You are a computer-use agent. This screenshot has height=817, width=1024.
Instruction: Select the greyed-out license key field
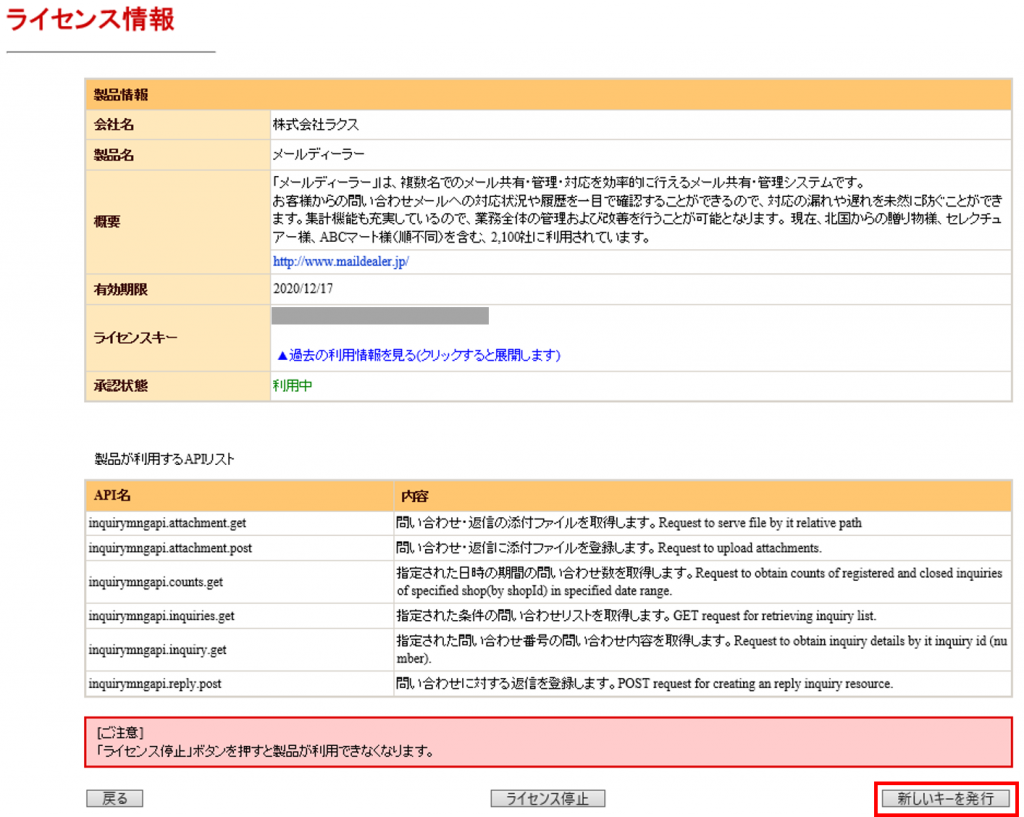pyautogui.click(x=380, y=316)
